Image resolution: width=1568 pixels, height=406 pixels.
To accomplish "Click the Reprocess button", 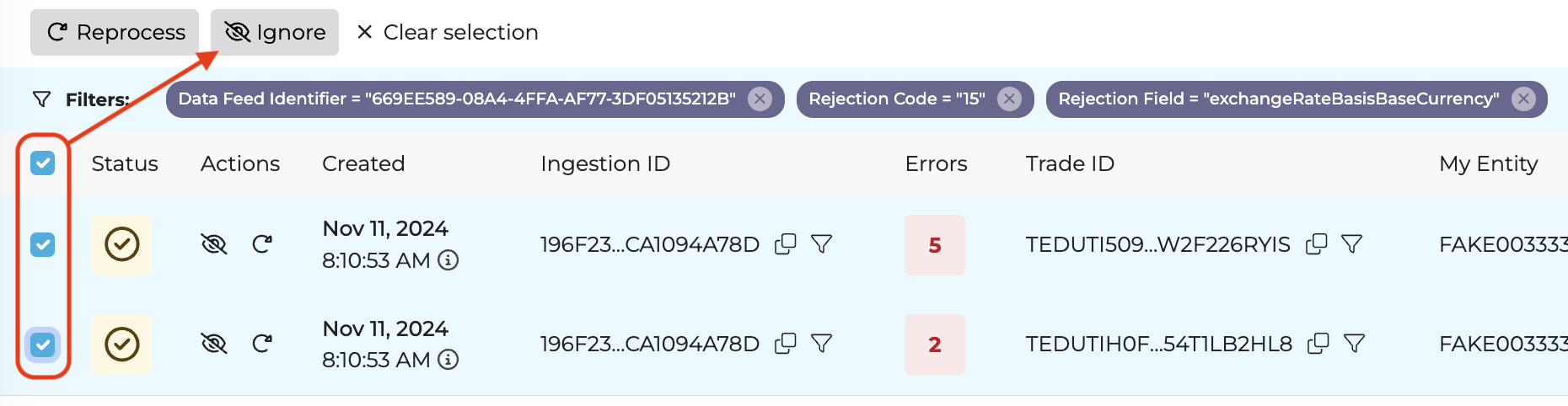I will [115, 32].
